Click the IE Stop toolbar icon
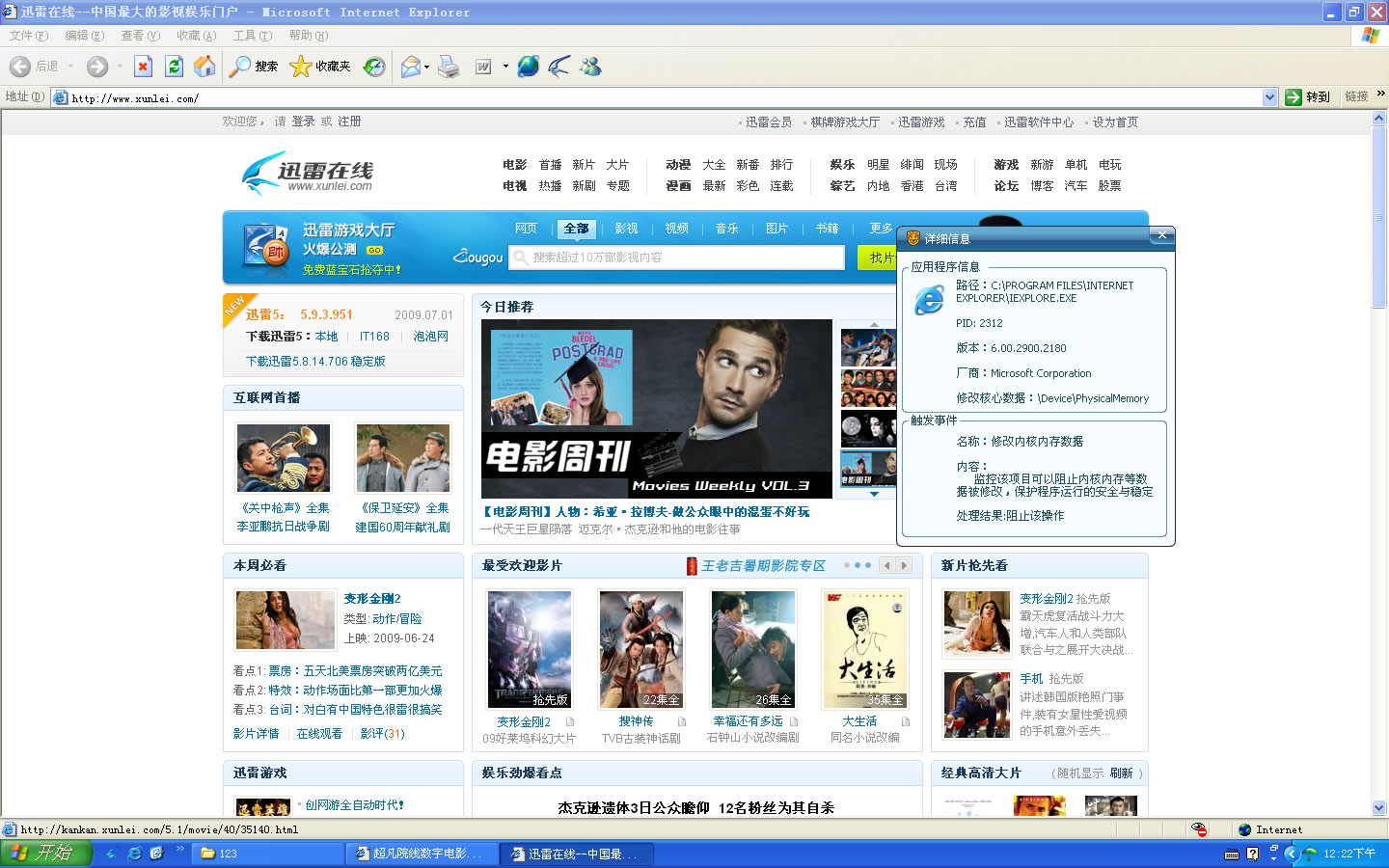The height and width of the screenshot is (868, 1389). pos(143,66)
